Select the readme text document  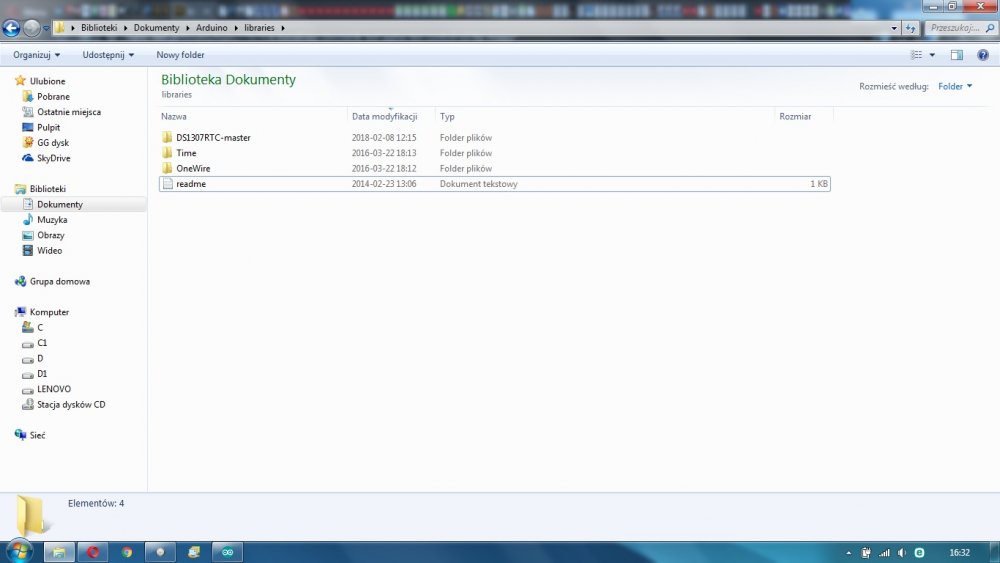pos(190,184)
